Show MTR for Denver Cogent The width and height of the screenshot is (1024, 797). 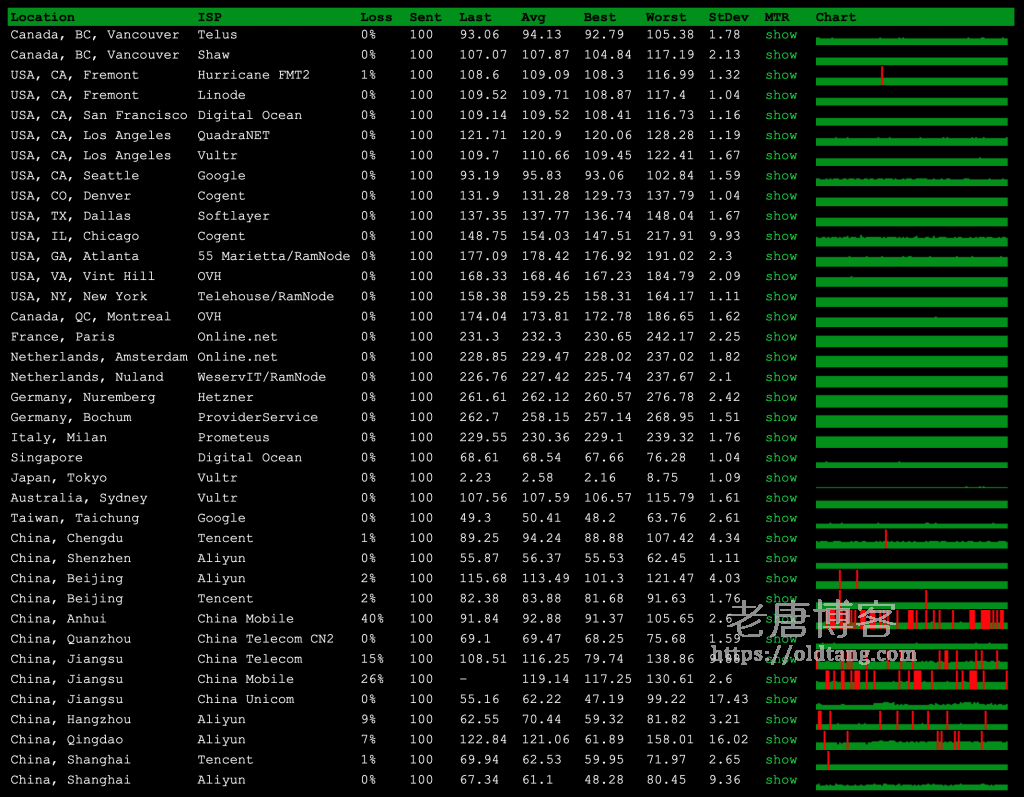[x=781, y=196]
